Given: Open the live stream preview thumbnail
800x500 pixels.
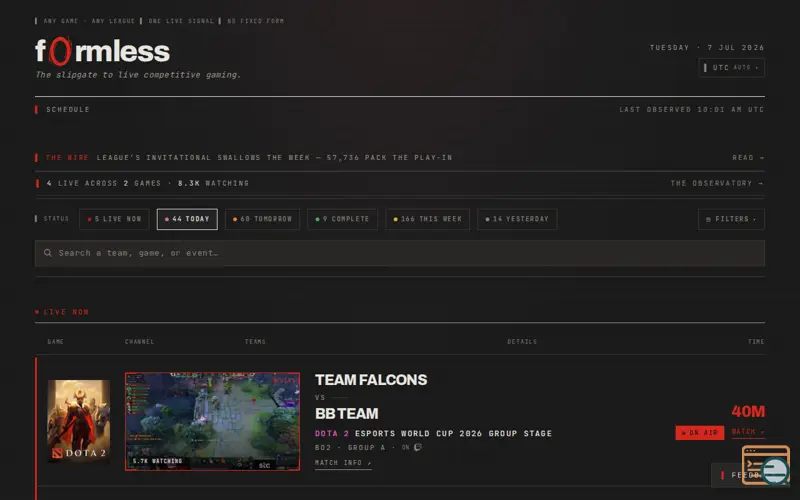Looking at the screenshot, I should [x=212, y=421].
